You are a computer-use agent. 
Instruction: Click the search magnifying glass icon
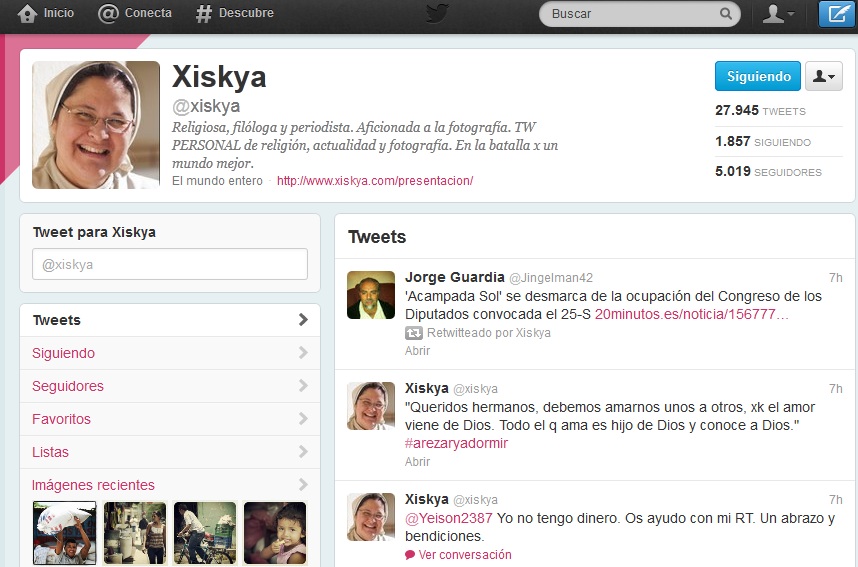[726, 14]
